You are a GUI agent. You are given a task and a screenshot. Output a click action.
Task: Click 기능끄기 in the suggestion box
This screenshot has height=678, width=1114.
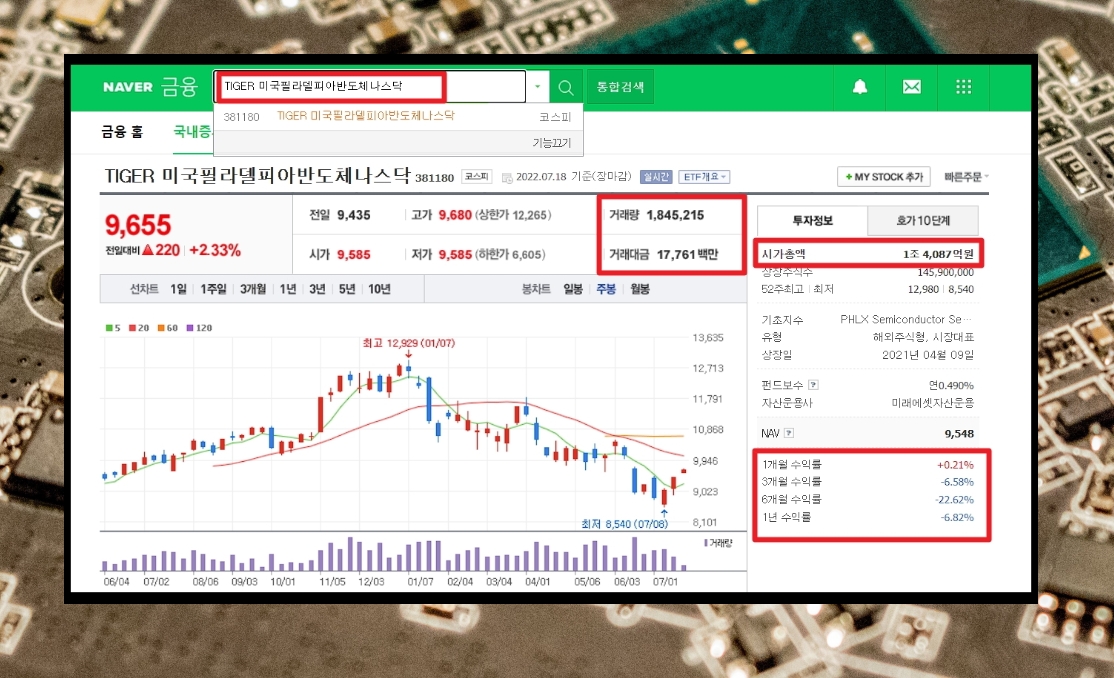[552, 143]
